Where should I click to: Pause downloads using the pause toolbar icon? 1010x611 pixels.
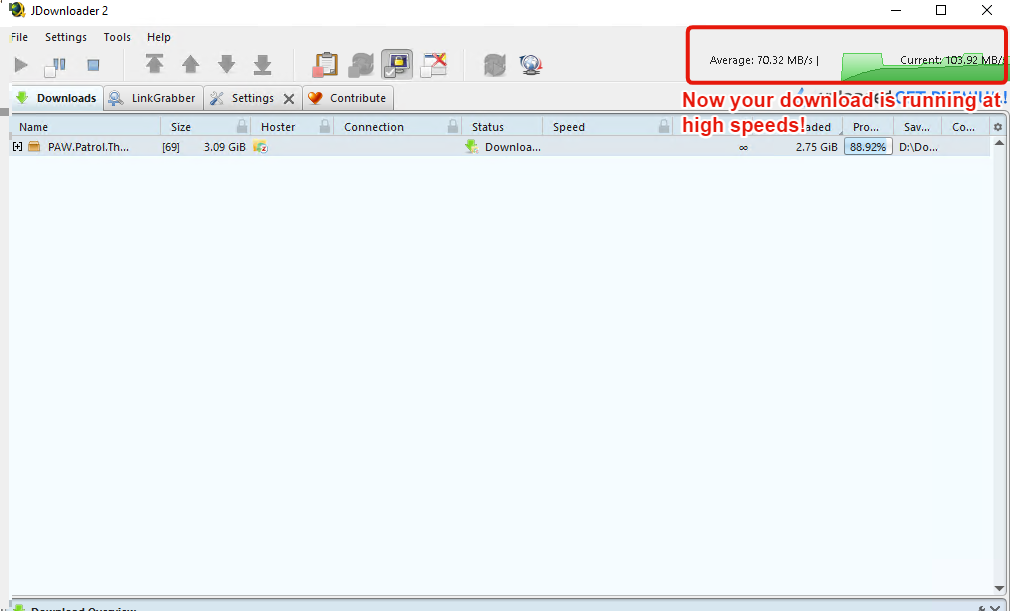(55, 66)
